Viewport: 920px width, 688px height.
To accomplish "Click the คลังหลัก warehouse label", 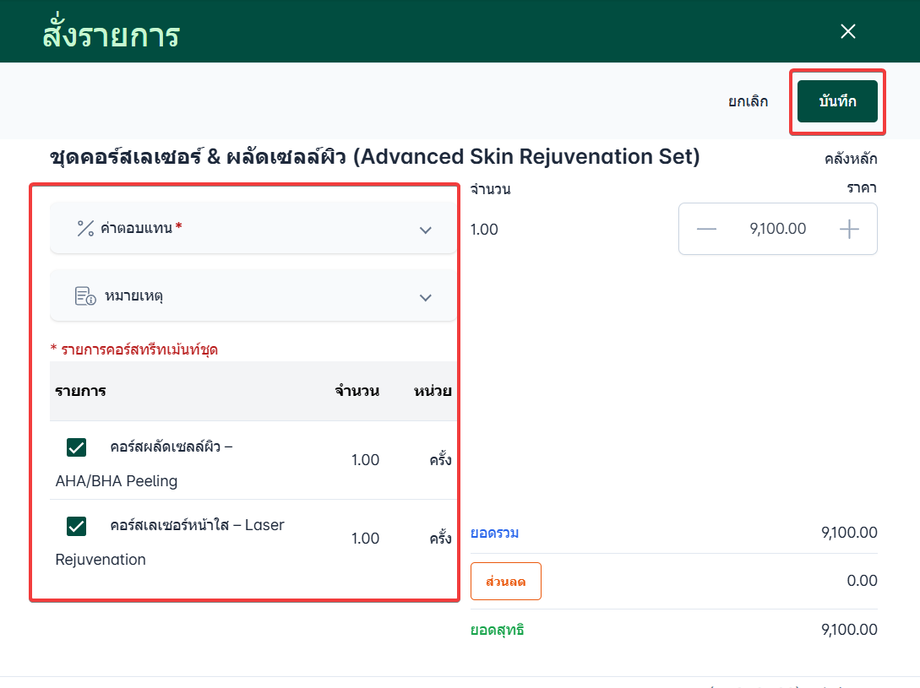I will click(851, 159).
